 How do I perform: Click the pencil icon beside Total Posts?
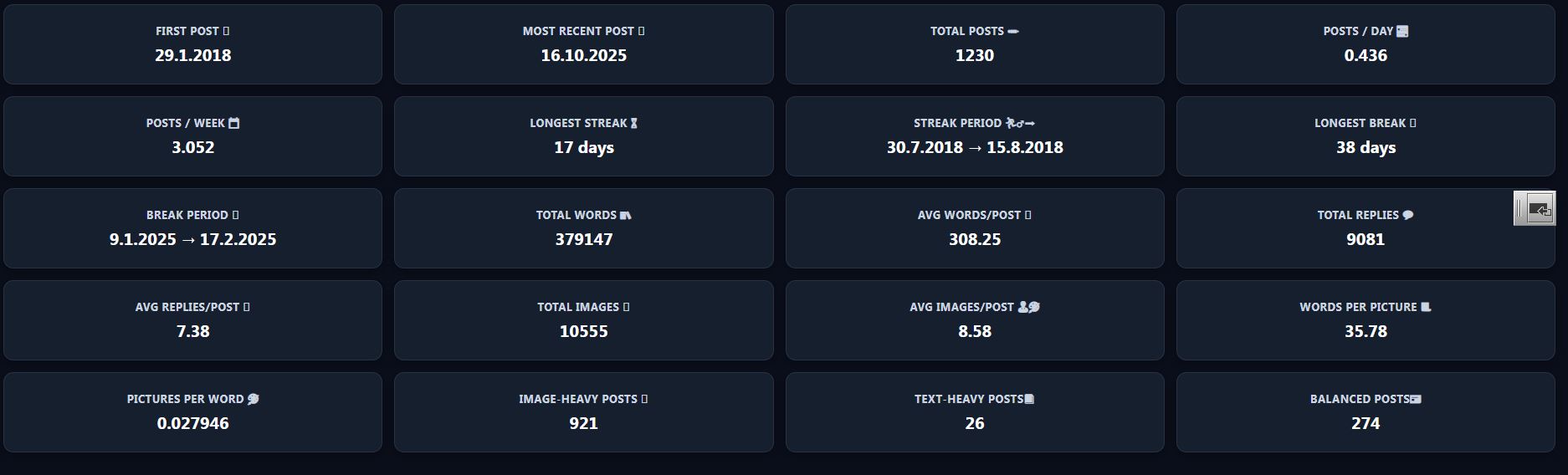1013,31
